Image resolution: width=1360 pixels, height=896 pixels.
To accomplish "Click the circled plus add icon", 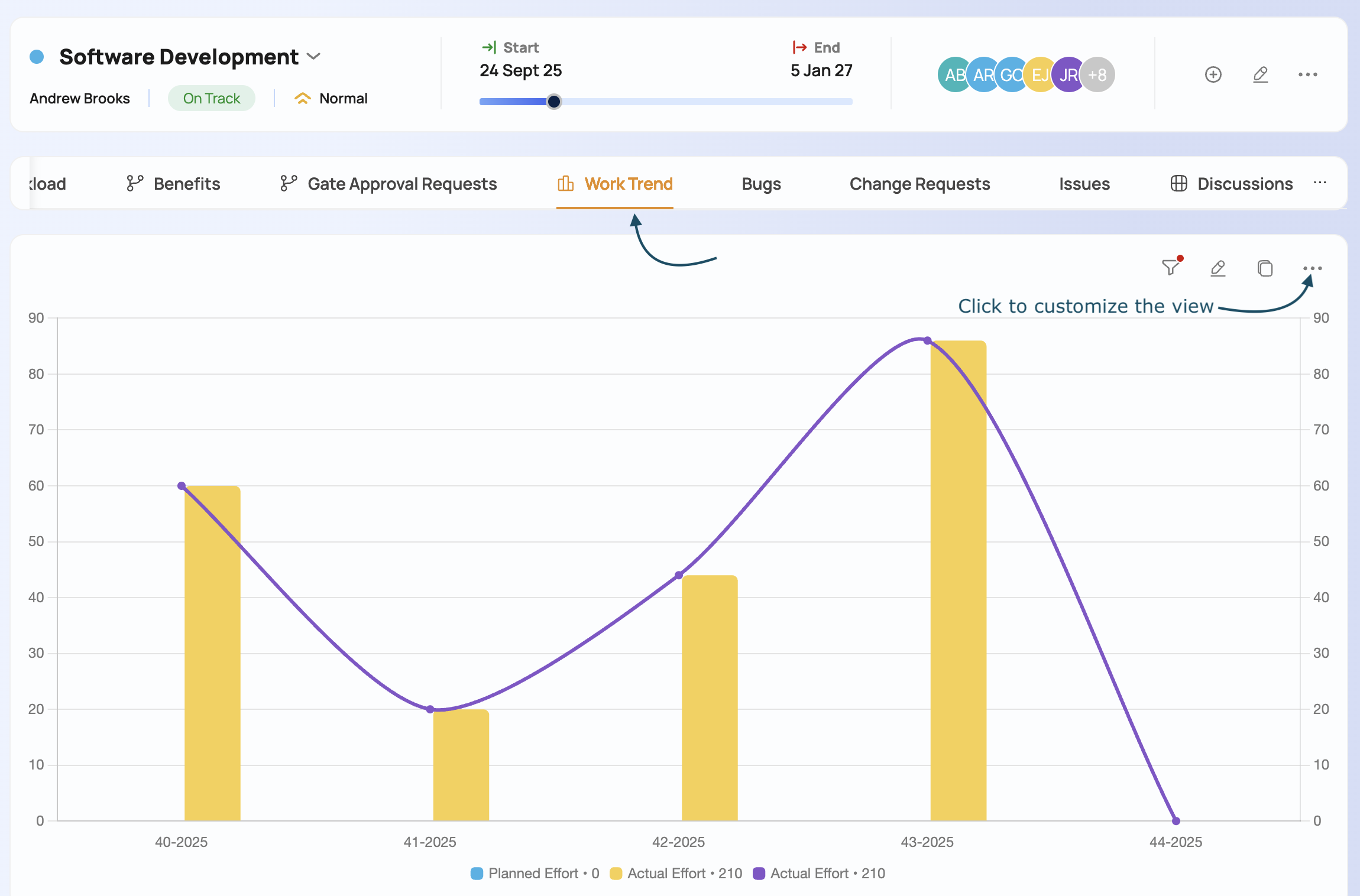I will (x=1213, y=74).
